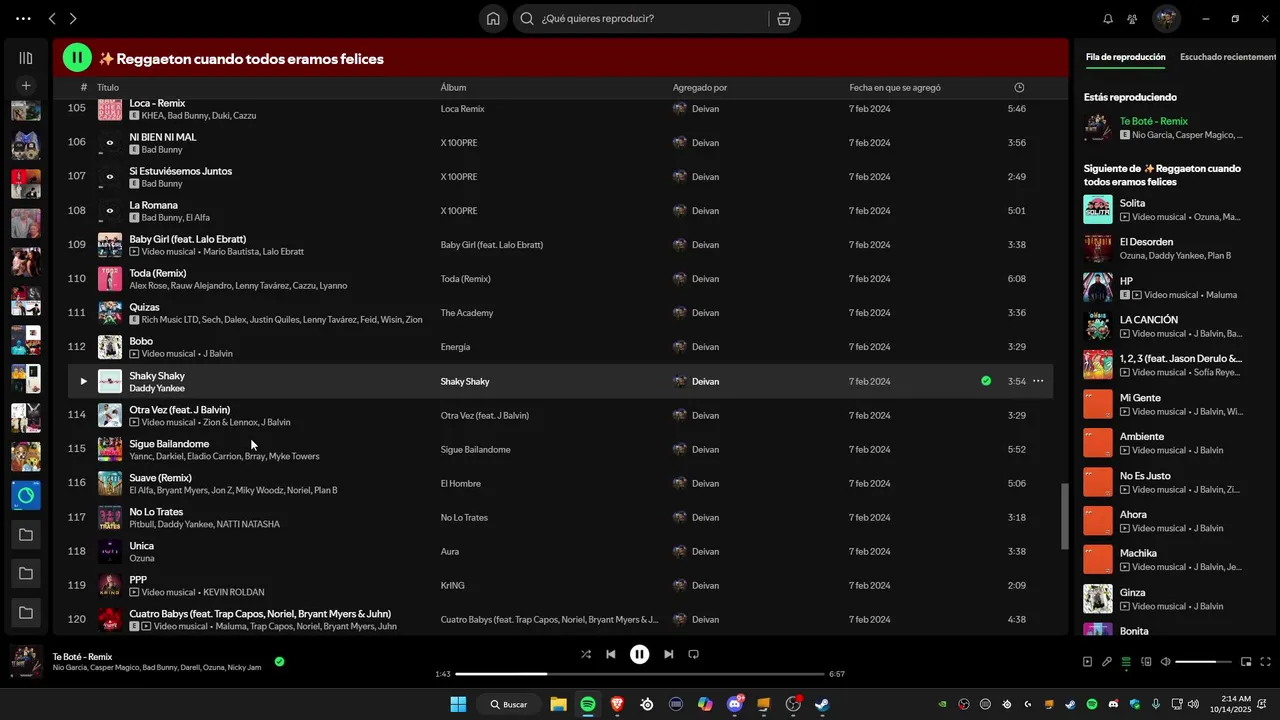Adjust the volume slider

tap(1203, 662)
